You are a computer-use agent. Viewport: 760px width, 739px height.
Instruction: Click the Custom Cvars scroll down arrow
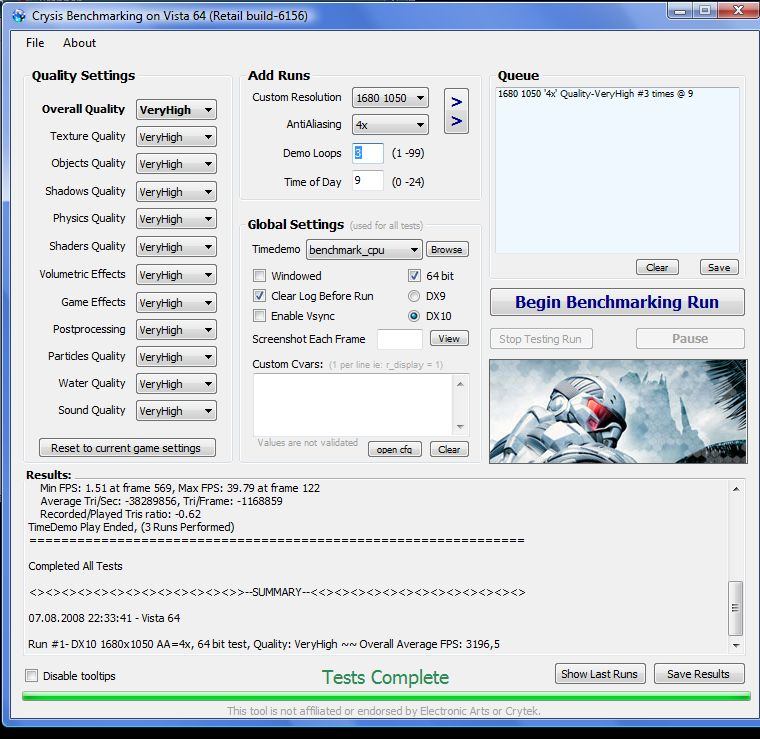click(460, 427)
